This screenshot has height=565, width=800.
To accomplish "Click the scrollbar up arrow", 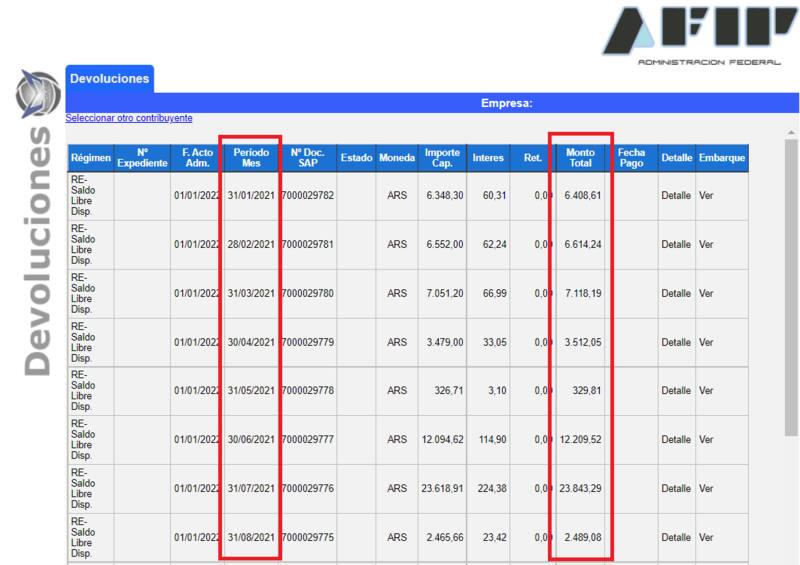I will pyautogui.click(x=792, y=133).
